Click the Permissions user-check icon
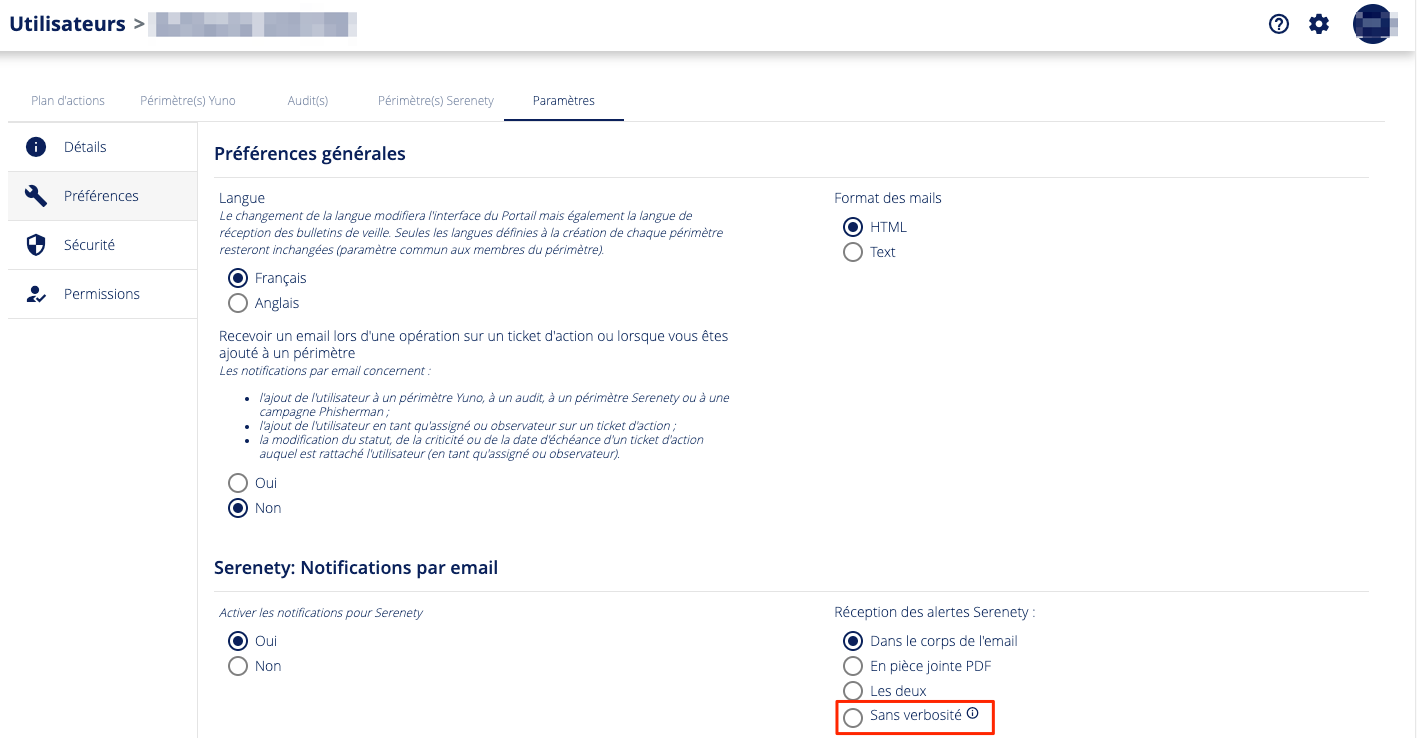Image resolution: width=1417 pixels, height=738 pixels. [37, 294]
